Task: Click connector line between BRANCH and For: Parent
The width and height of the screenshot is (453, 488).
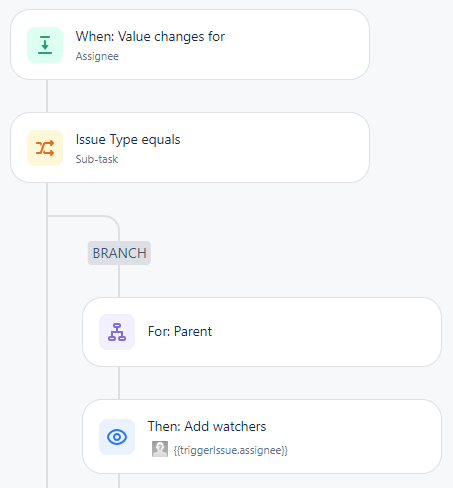Action: click(x=119, y=281)
